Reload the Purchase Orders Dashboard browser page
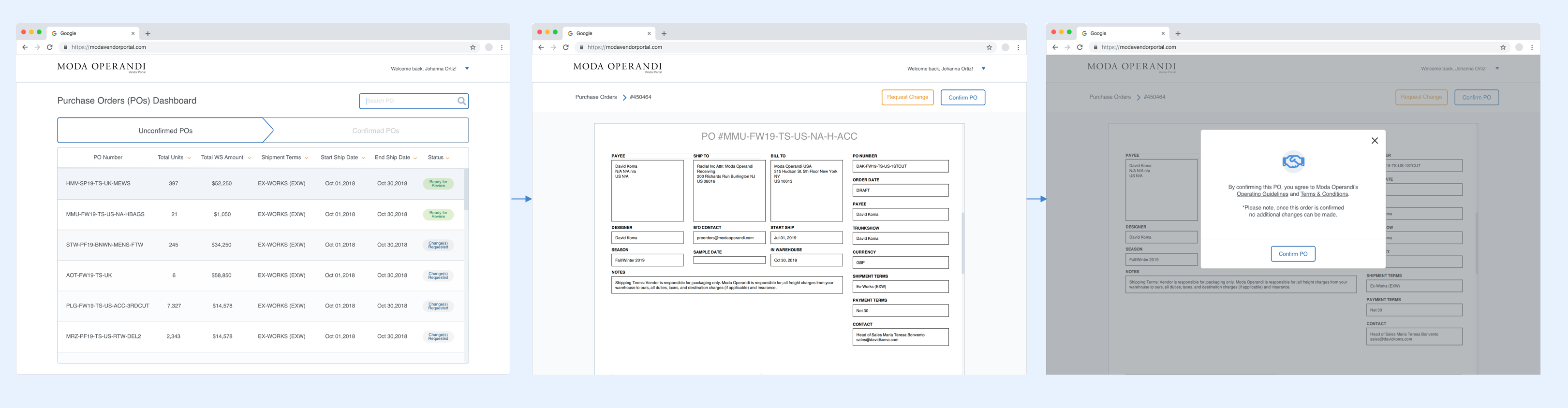 (50, 47)
